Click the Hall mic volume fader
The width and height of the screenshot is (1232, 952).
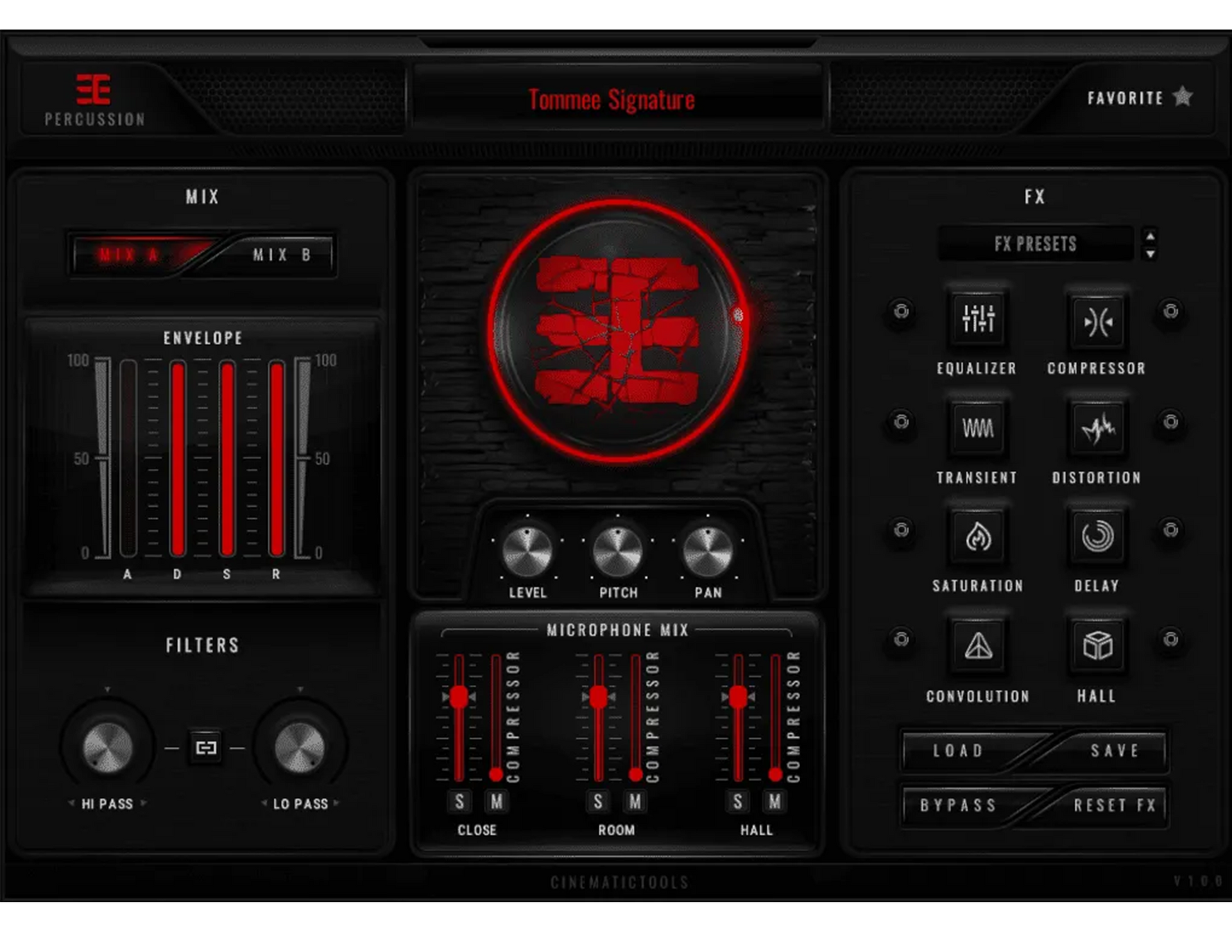[738, 697]
